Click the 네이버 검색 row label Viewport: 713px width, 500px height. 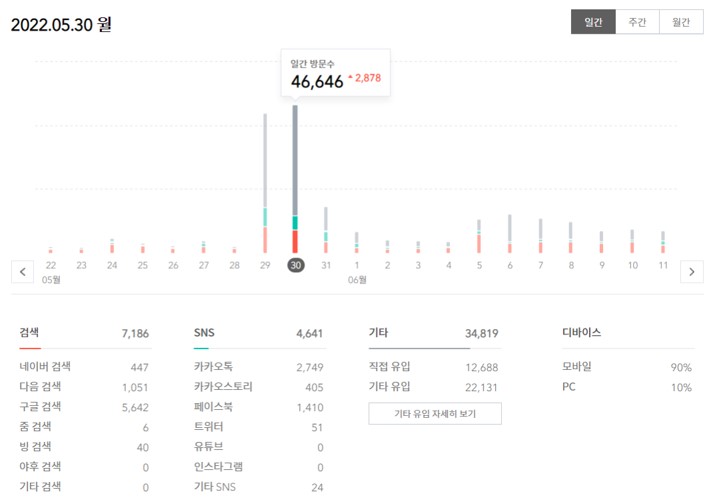coord(45,366)
